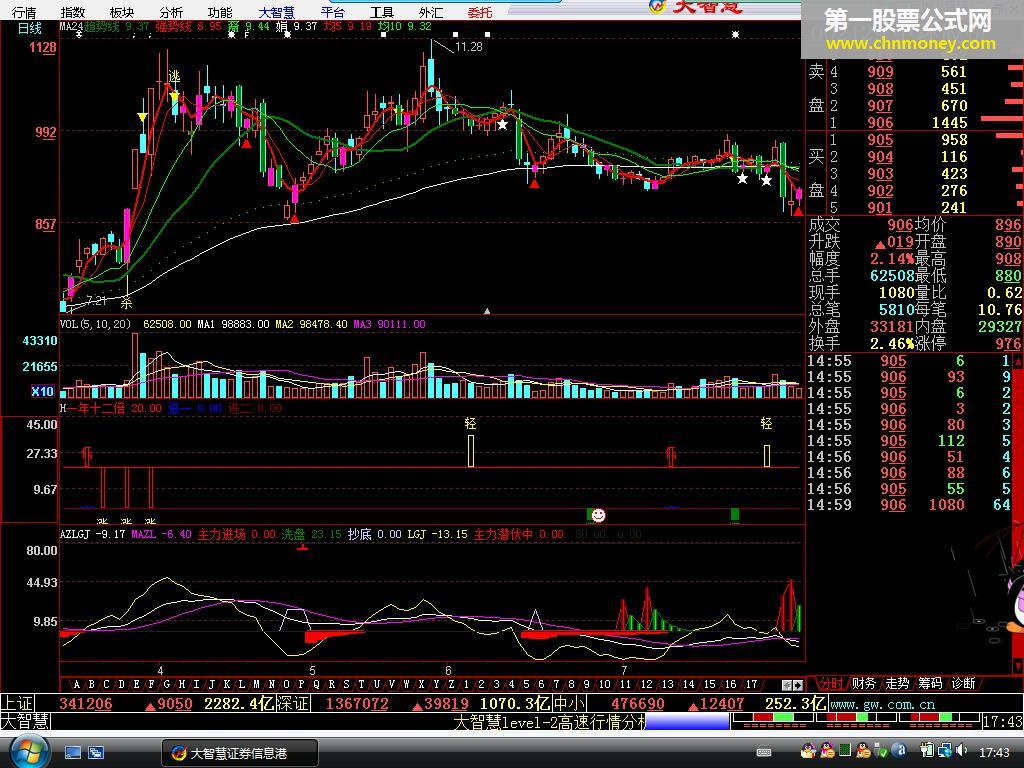Click the 一年十二倍 indicator label

(97, 408)
